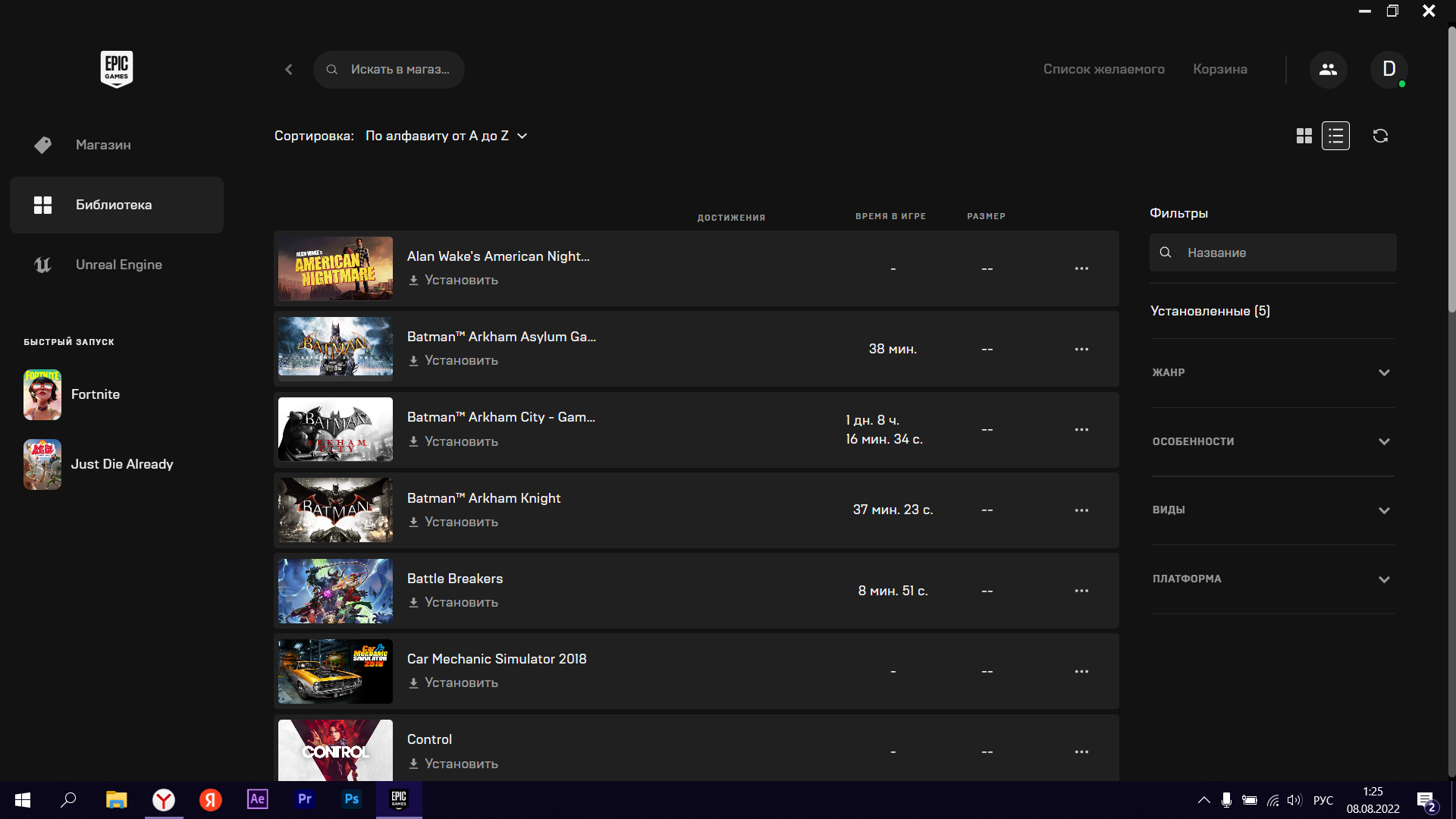Go back with the back arrow

[x=289, y=69]
